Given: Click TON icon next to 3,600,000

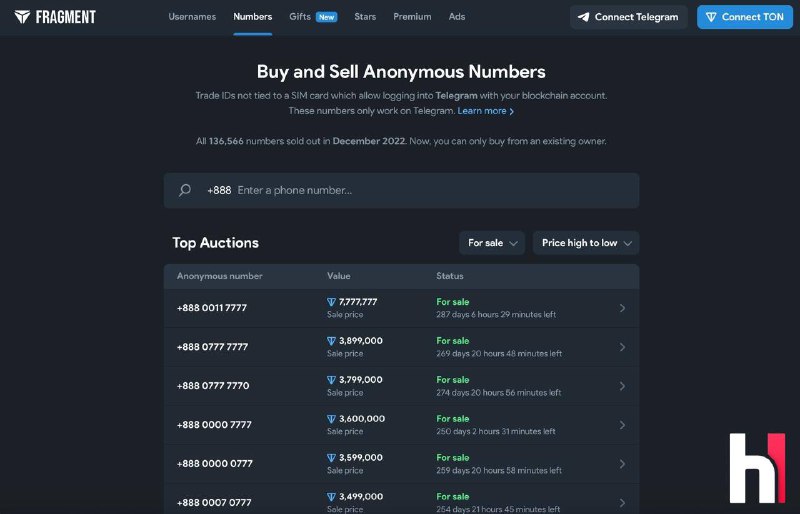Looking at the screenshot, I should [x=331, y=419].
